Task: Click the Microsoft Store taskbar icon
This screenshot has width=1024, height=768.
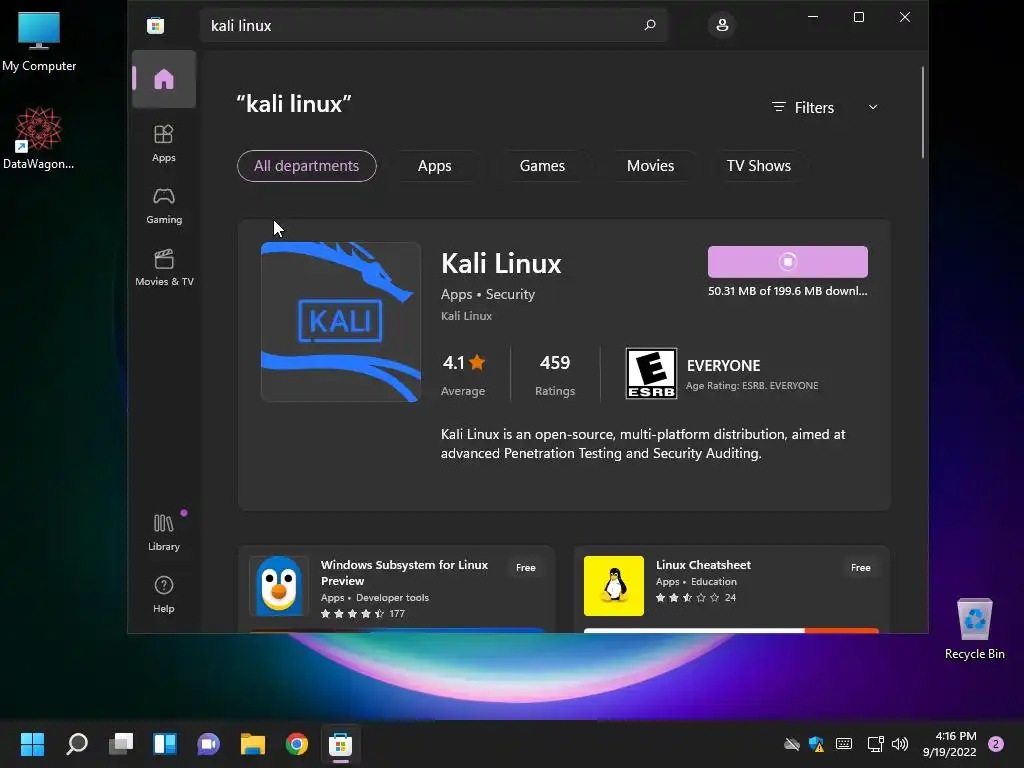Action: coord(340,743)
